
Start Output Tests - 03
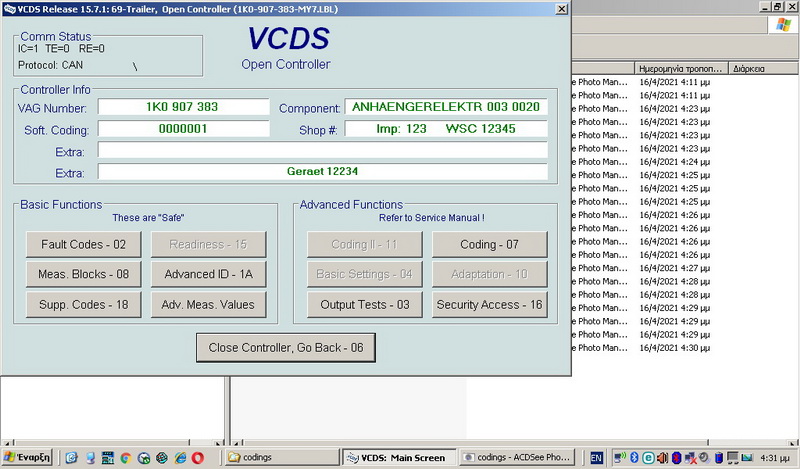pyautogui.click(x=364, y=305)
